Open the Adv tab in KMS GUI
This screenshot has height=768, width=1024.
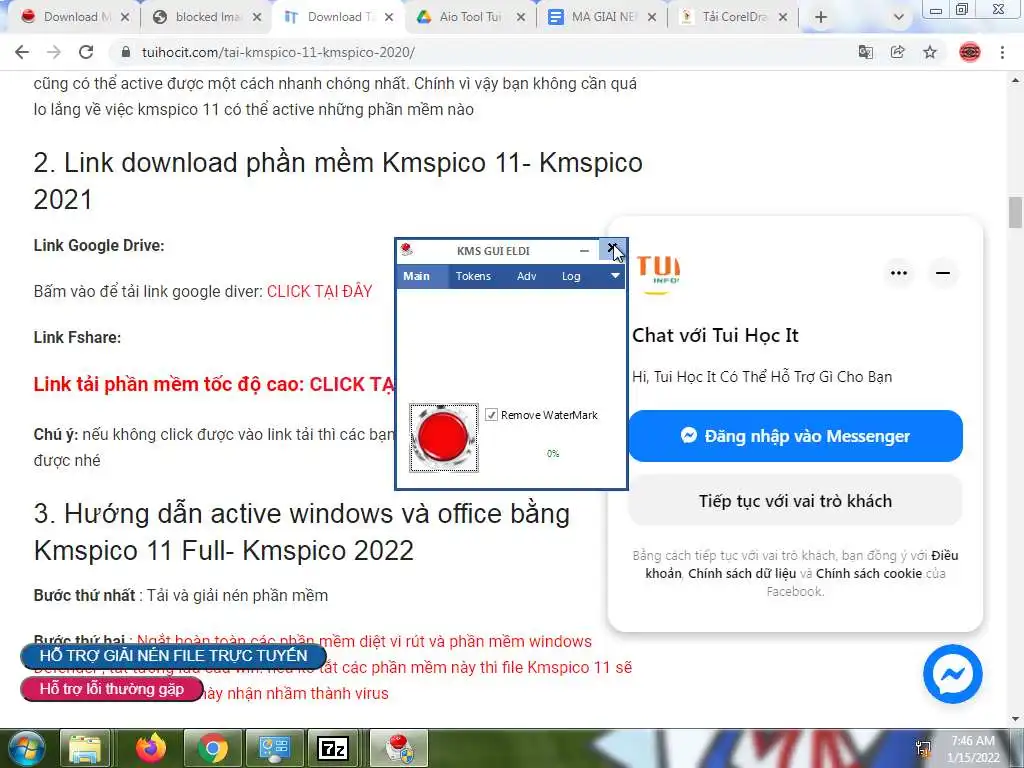526,276
